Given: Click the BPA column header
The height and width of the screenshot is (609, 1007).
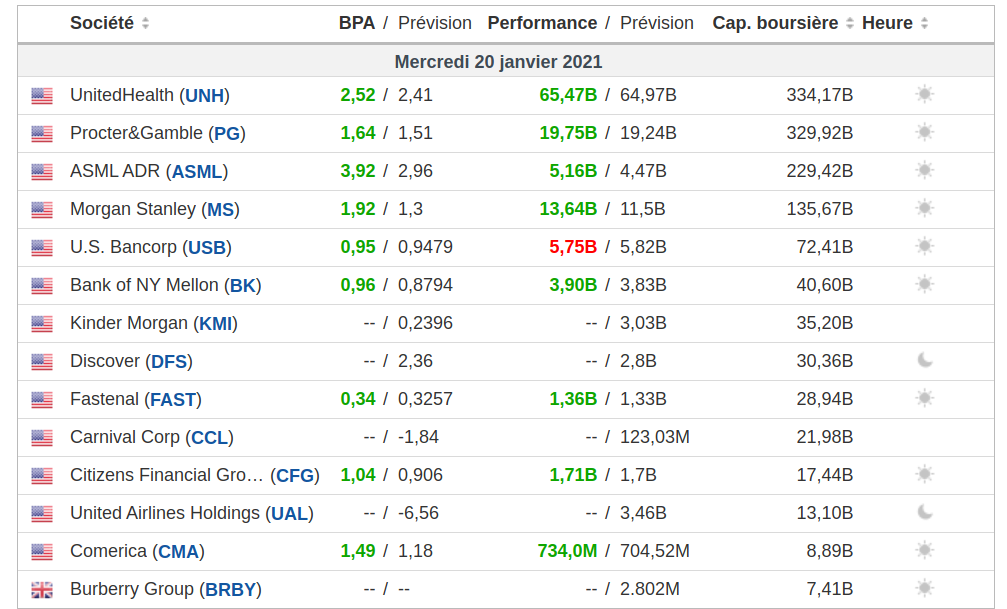Looking at the screenshot, I should click(x=356, y=23).
